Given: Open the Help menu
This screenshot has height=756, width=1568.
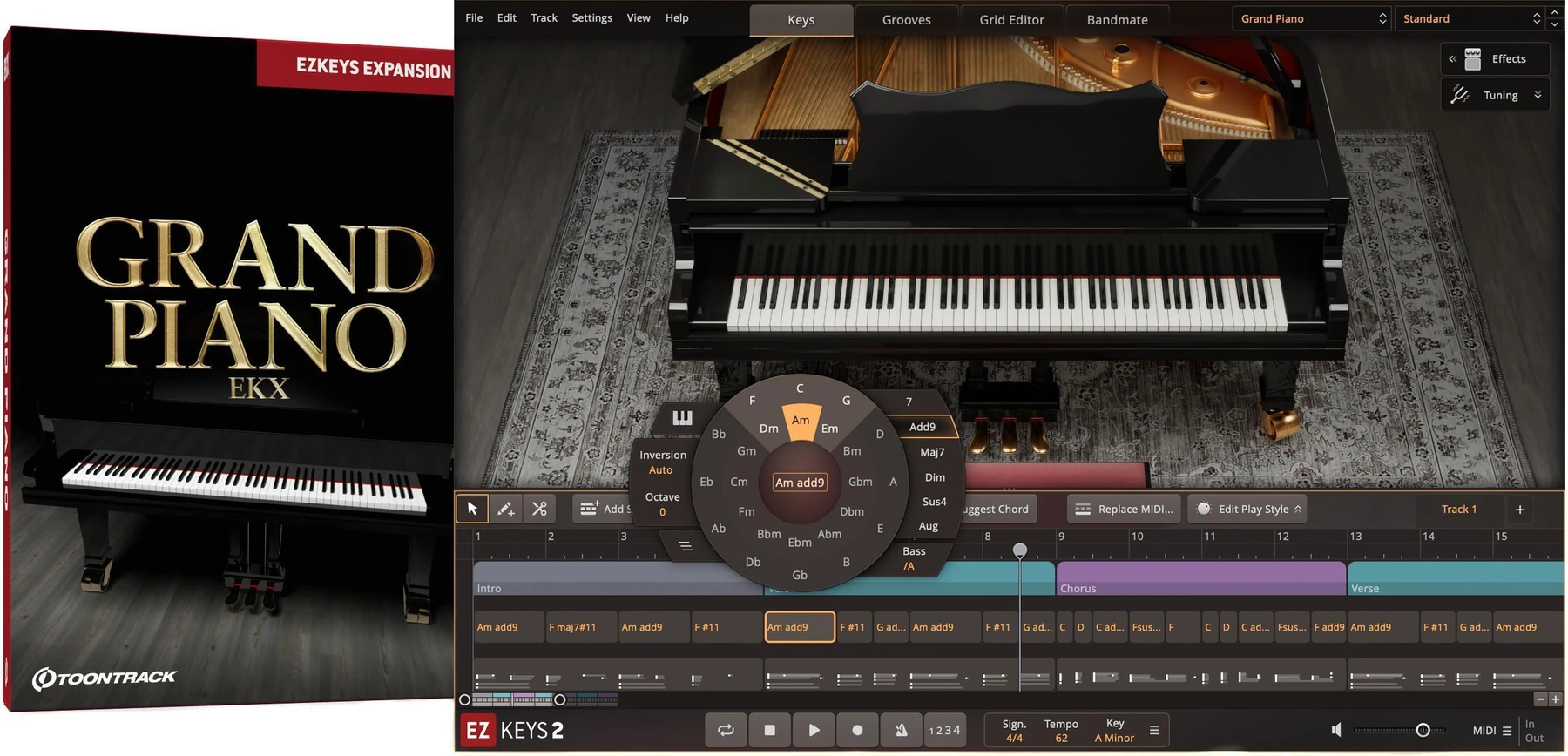Looking at the screenshot, I should (x=677, y=17).
